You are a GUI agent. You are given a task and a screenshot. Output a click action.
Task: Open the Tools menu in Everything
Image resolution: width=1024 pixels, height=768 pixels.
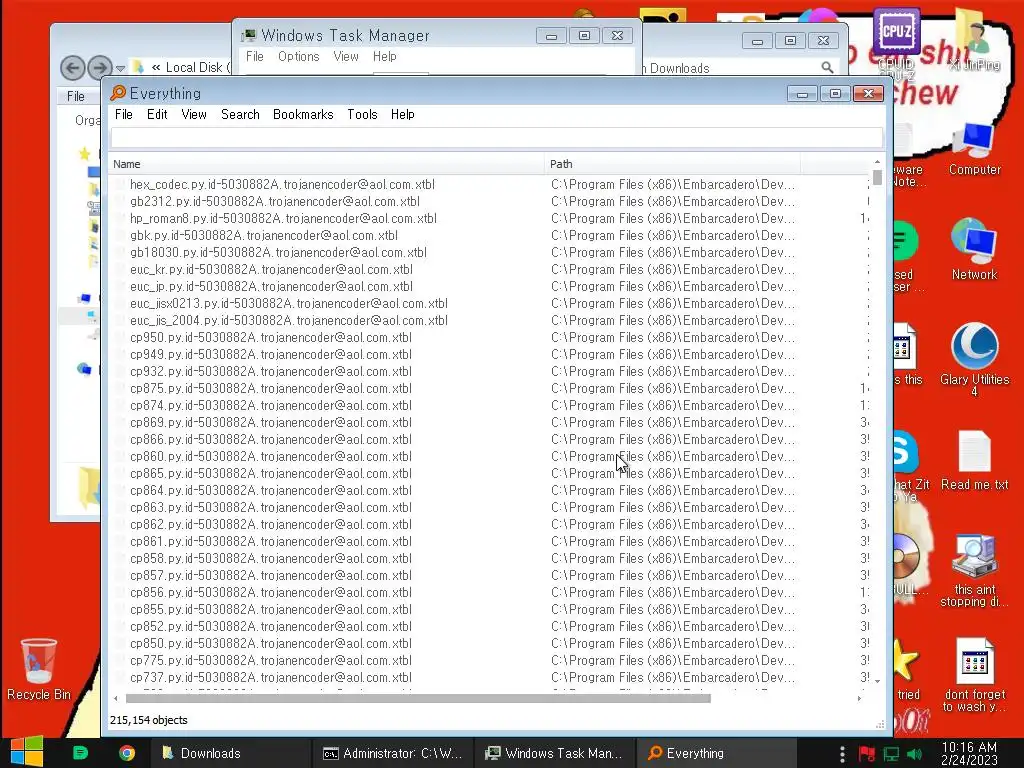362,114
